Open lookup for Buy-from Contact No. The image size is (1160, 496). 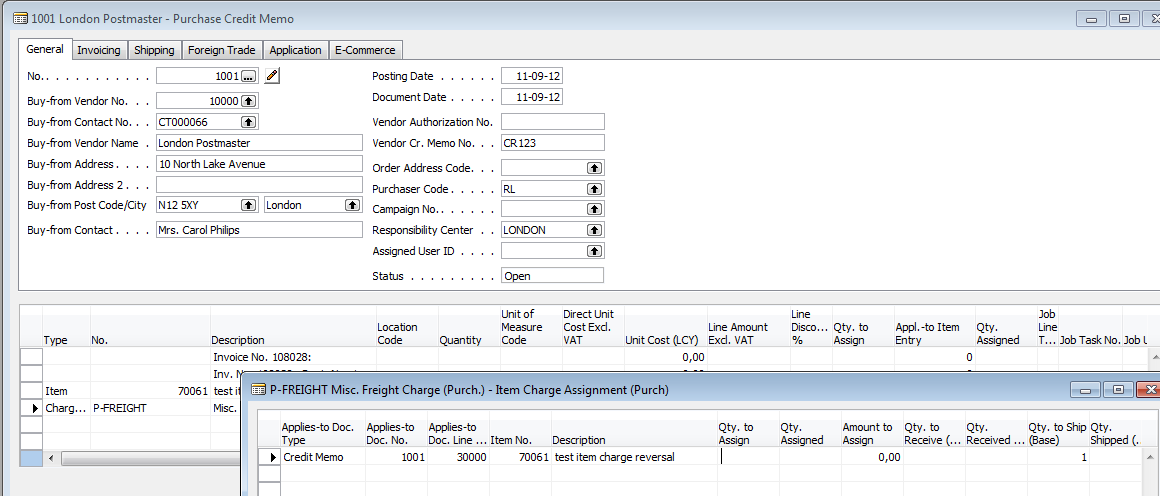[x=249, y=122]
